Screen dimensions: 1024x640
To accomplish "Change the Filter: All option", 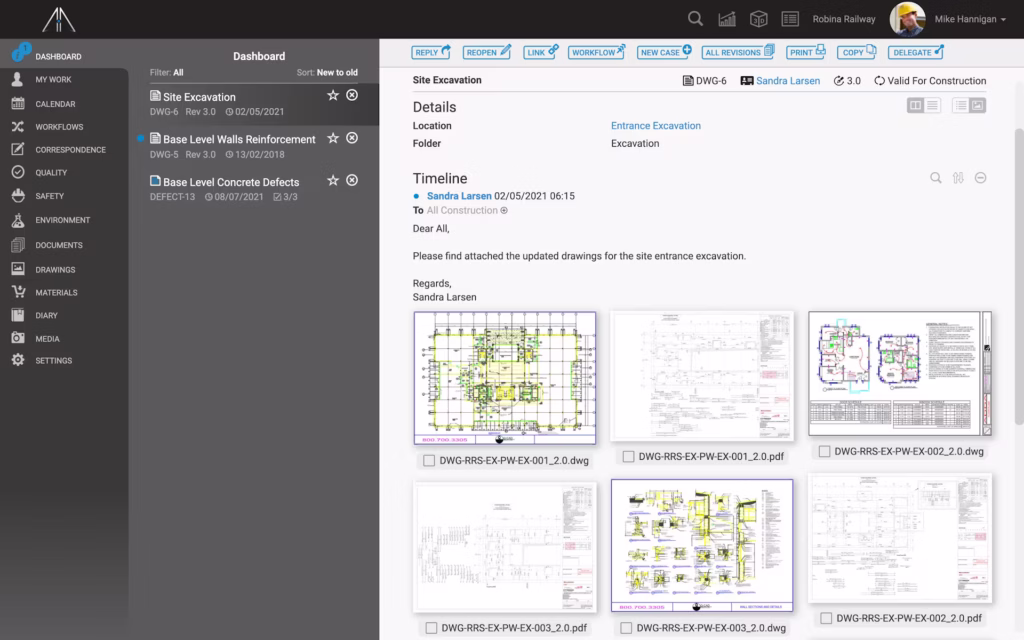I will point(167,72).
